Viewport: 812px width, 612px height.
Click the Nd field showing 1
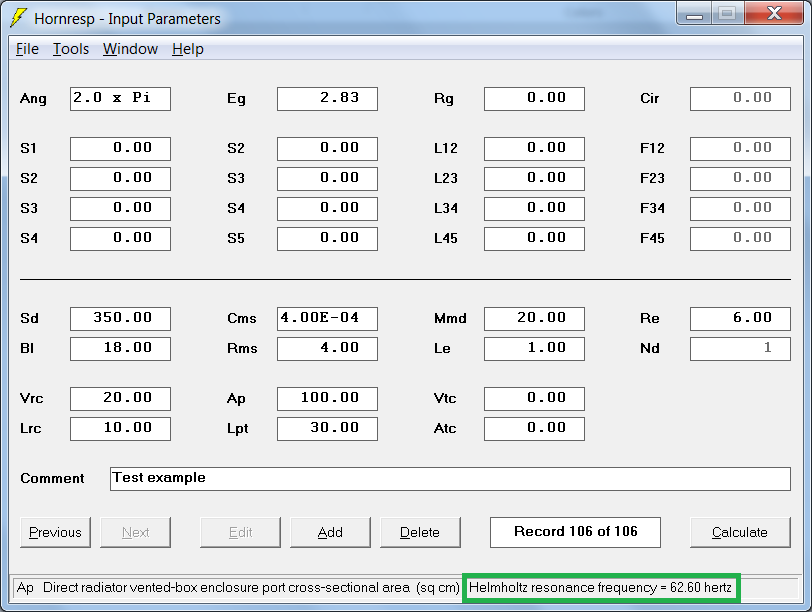point(740,349)
